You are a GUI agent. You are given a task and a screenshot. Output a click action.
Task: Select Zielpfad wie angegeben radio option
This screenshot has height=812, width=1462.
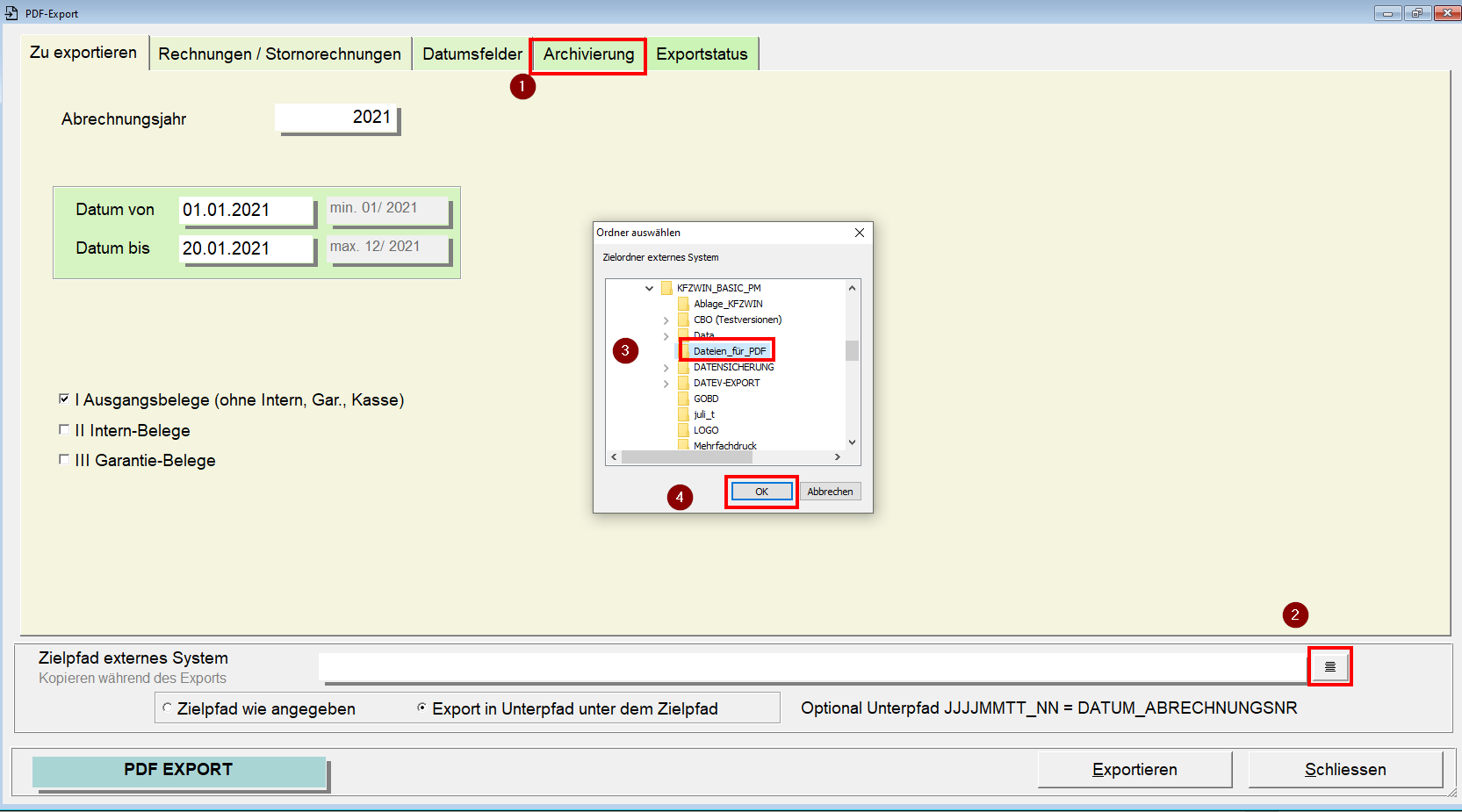point(167,708)
